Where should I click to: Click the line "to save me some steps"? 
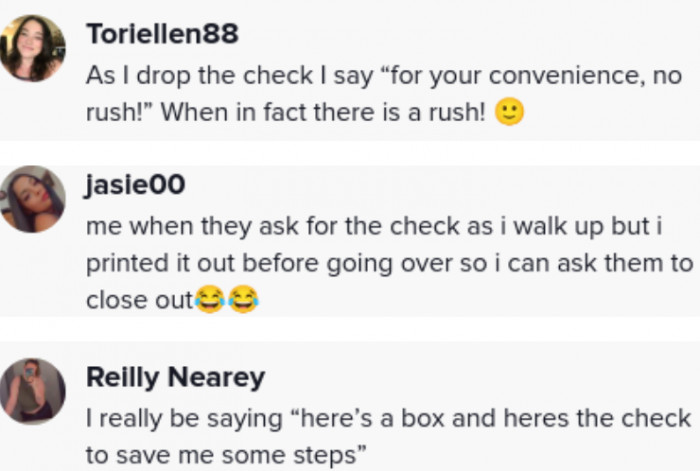pos(222,454)
